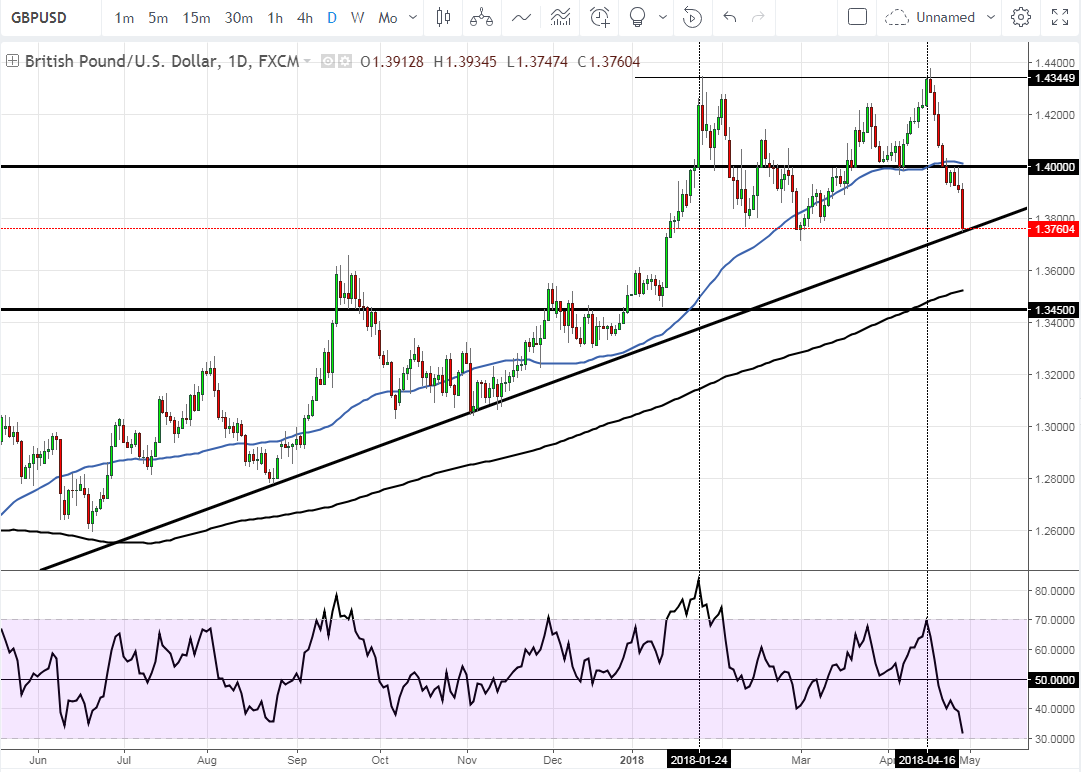The width and height of the screenshot is (1081, 772).
Task: Click the H1.39345 high value
Action: point(465,61)
